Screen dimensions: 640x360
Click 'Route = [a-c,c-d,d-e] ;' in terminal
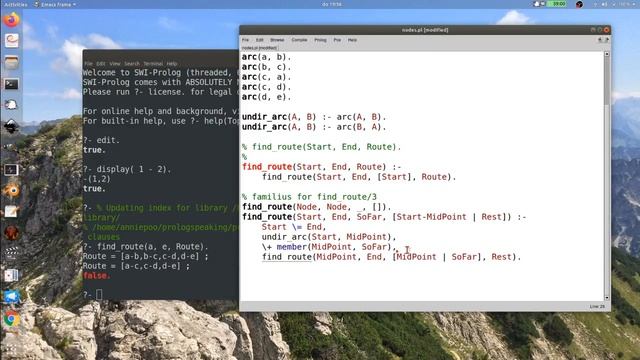tap(136, 266)
